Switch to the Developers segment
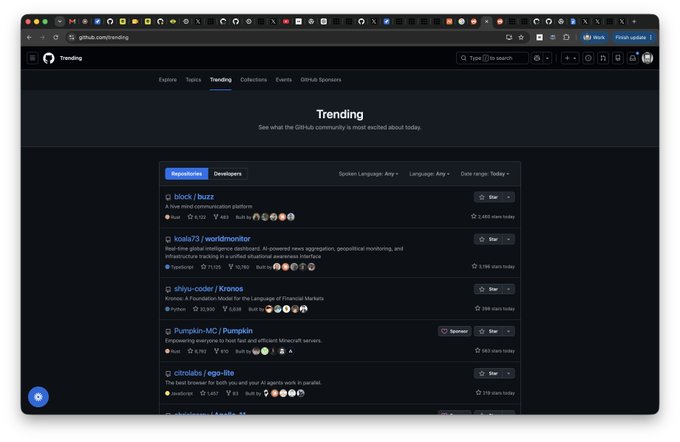Viewport: 680px width, 442px height. click(x=228, y=174)
